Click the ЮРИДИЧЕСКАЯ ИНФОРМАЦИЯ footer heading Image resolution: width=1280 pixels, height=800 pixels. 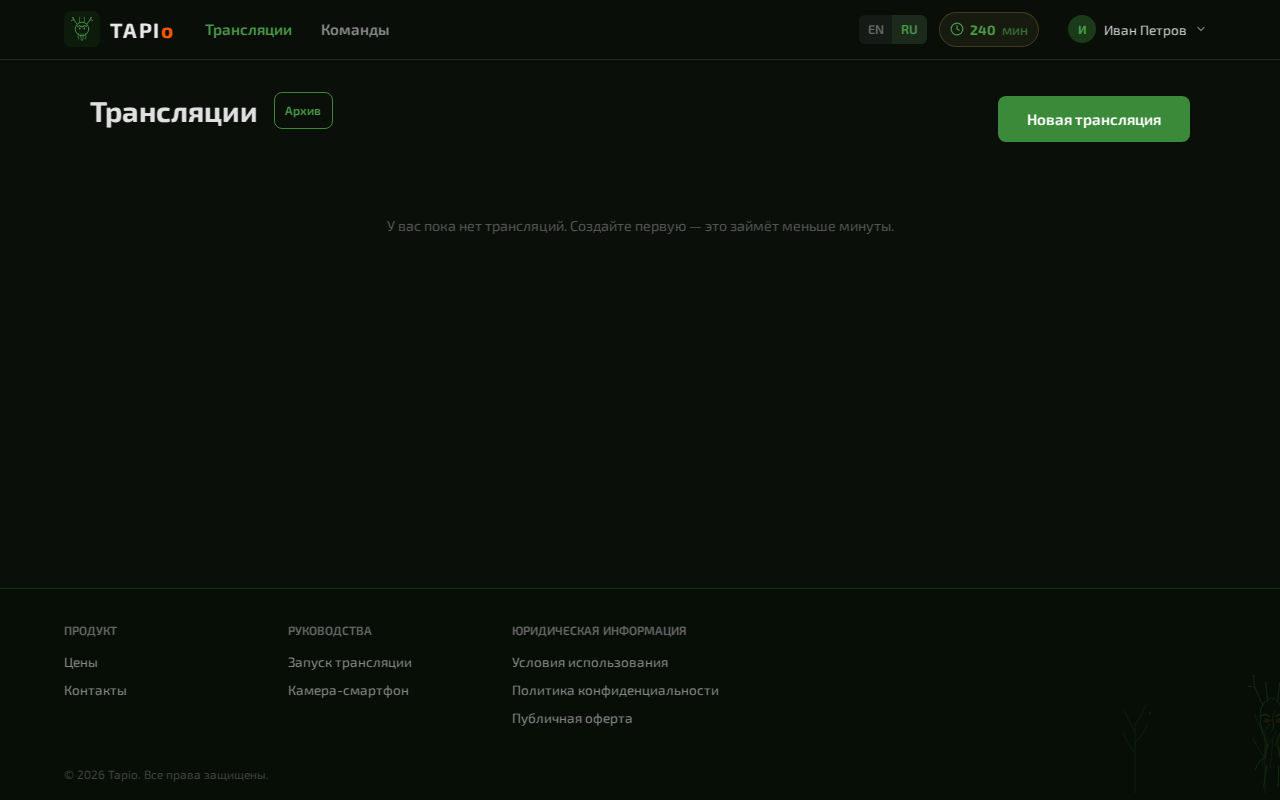[599, 631]
